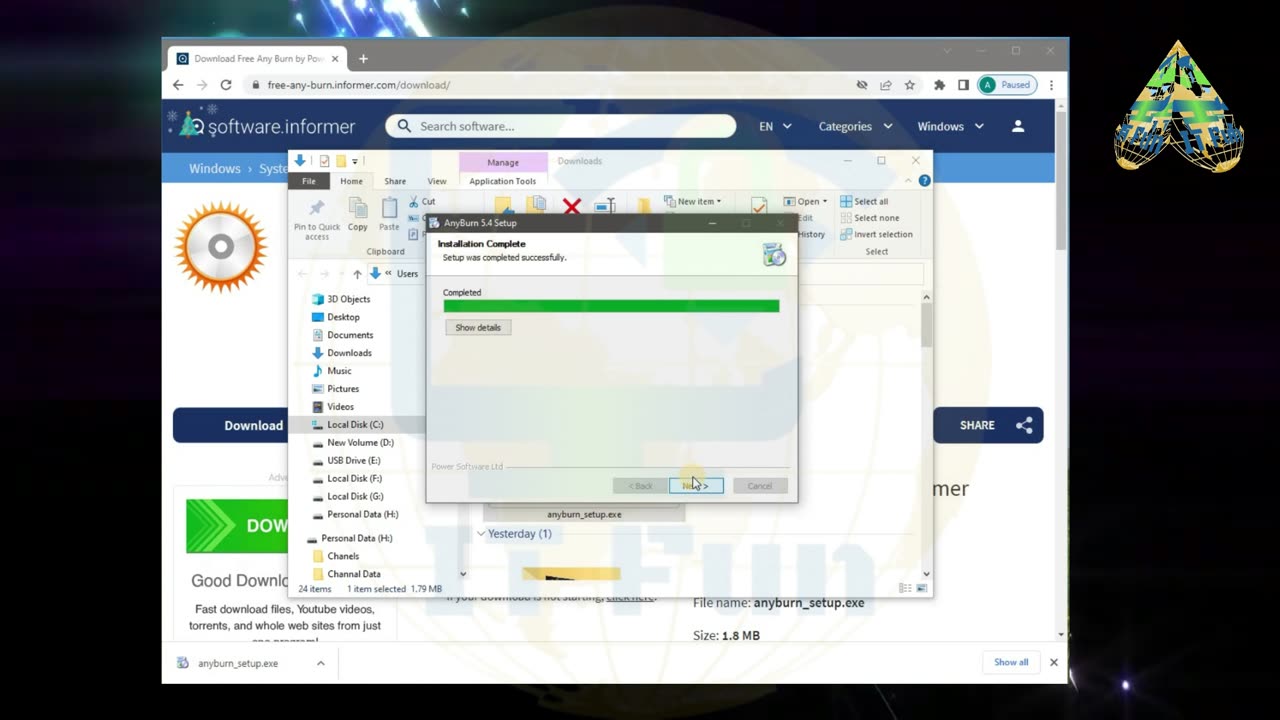Click the Up arrow in Explorer navigation
This screenshot has height=720, width=1280.
[x=357, y=274]
